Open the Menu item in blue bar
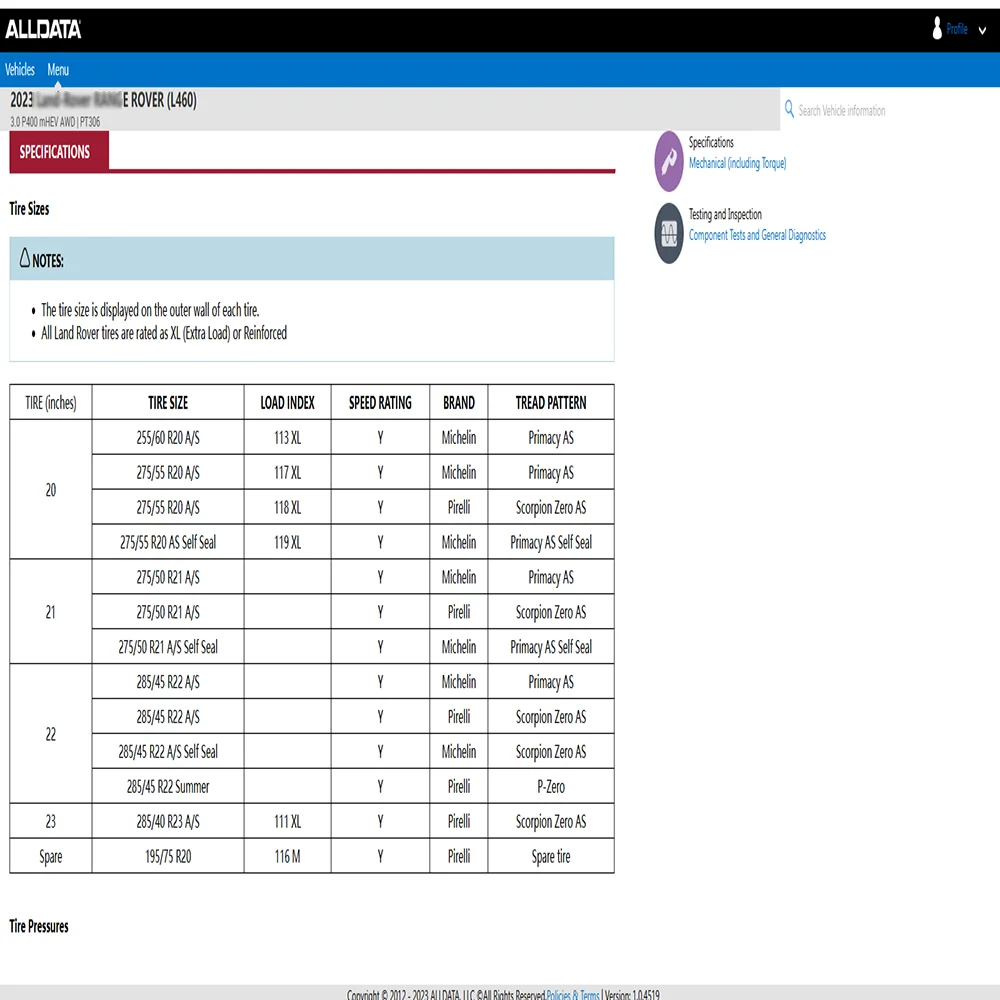This screenshot has width=1000, height=1000. point(58,70)
